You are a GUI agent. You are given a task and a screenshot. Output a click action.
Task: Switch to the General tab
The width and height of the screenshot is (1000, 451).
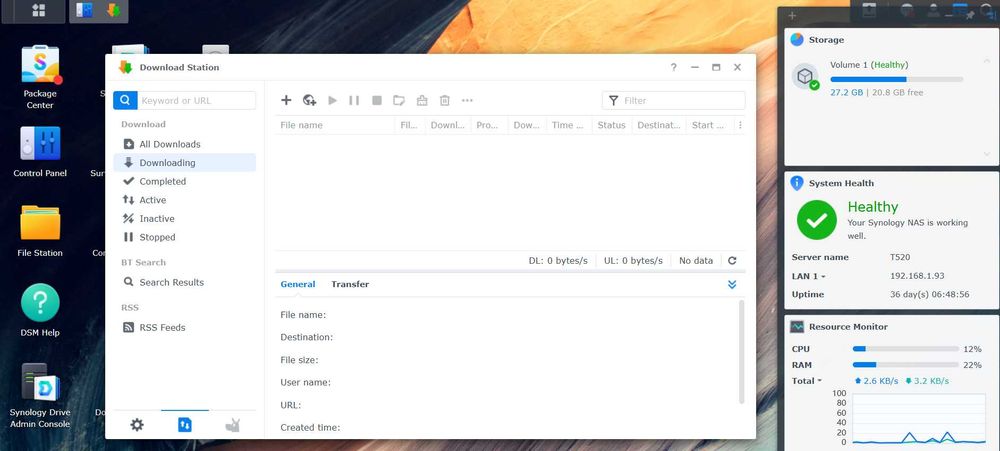click(298, 284)
